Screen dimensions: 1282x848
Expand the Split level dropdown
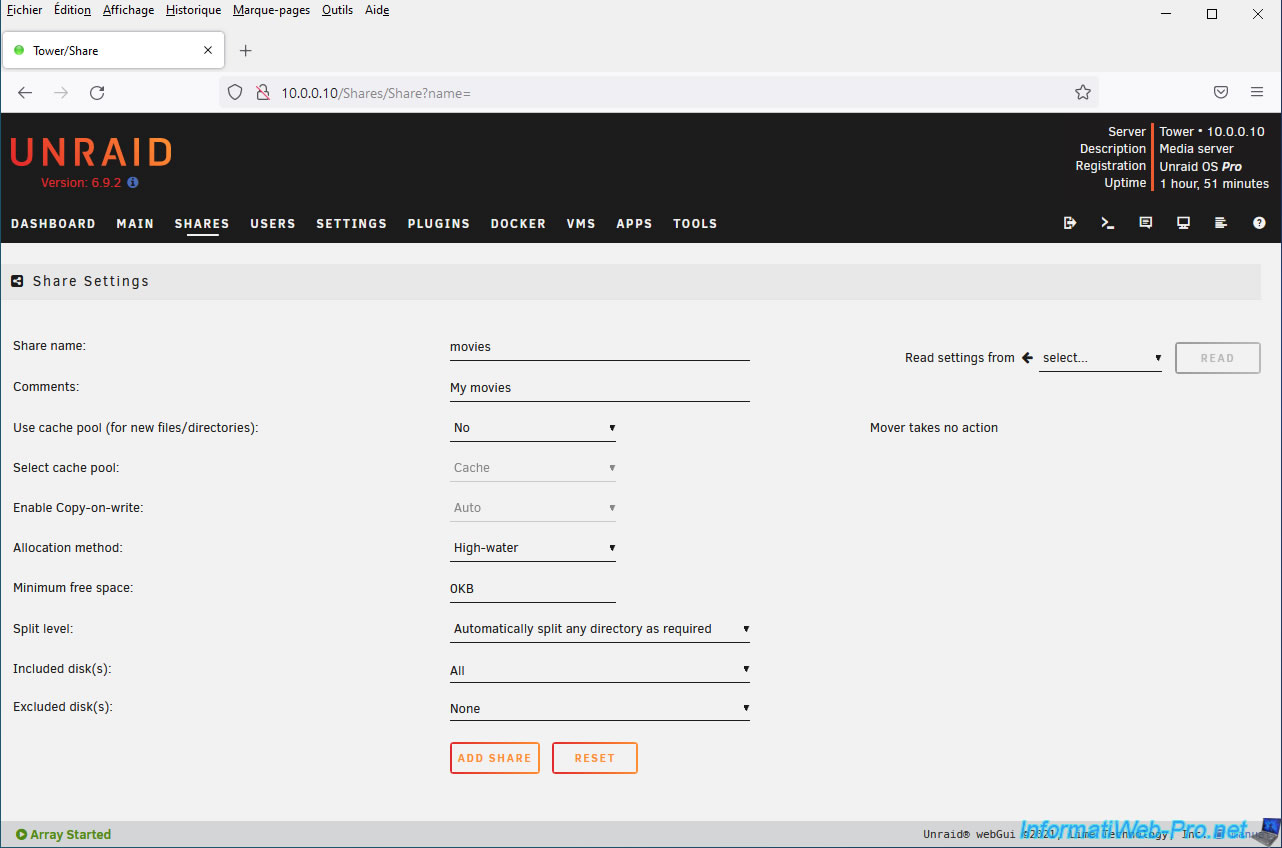599,629
